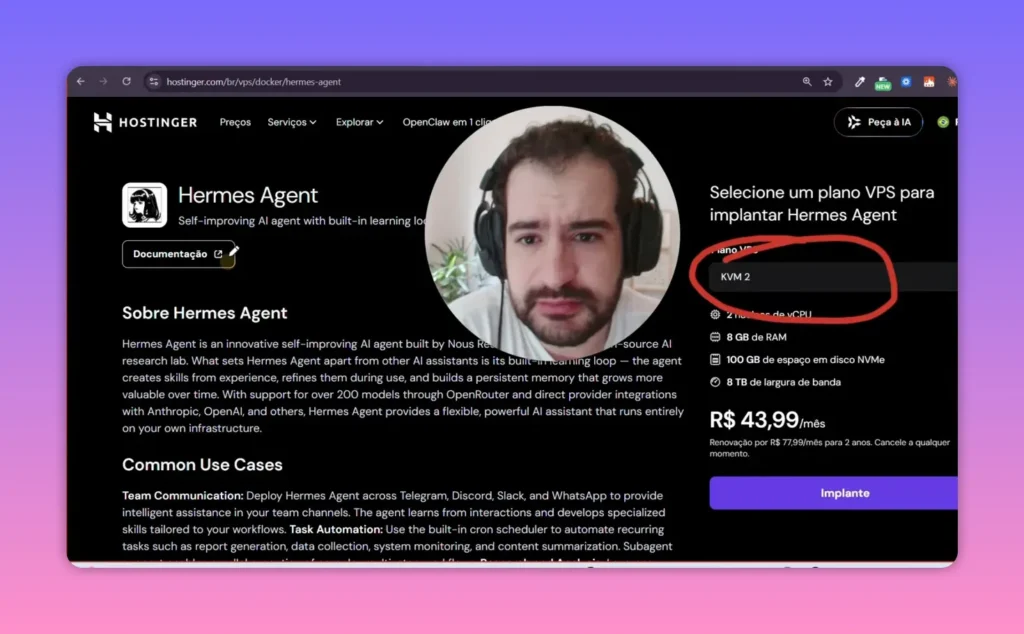Click Selecione um plano VPS heading
1024x634 pixels.
tap(822, 204)
